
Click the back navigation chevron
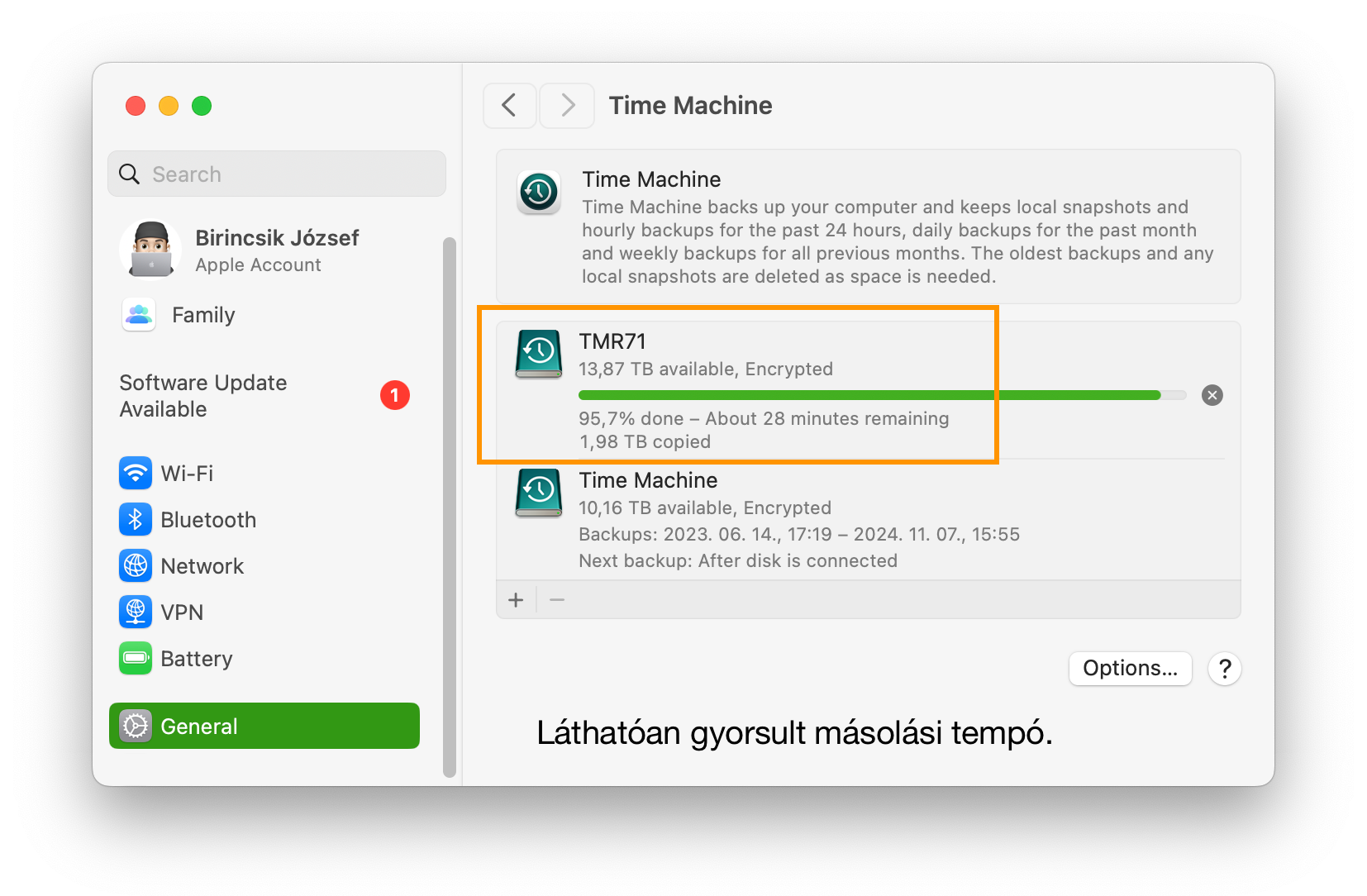[510, 106]
